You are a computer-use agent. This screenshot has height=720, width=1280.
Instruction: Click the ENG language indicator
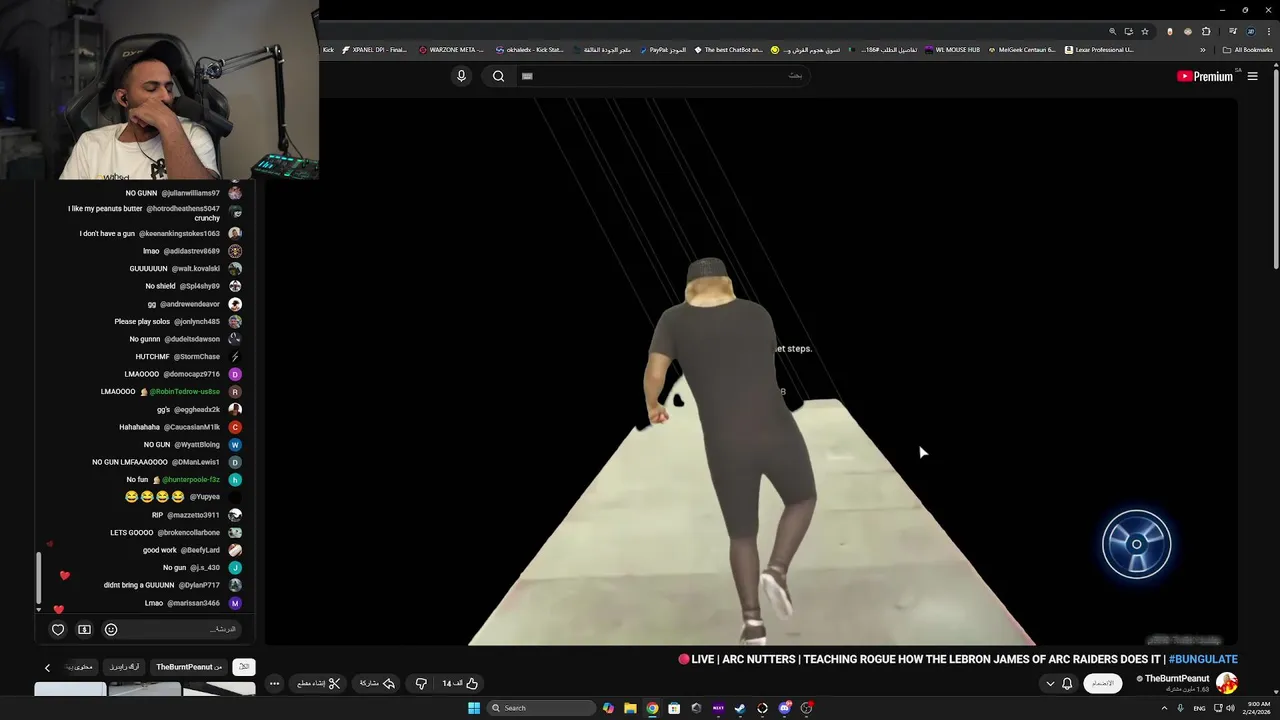click(x=1199, y=708)
